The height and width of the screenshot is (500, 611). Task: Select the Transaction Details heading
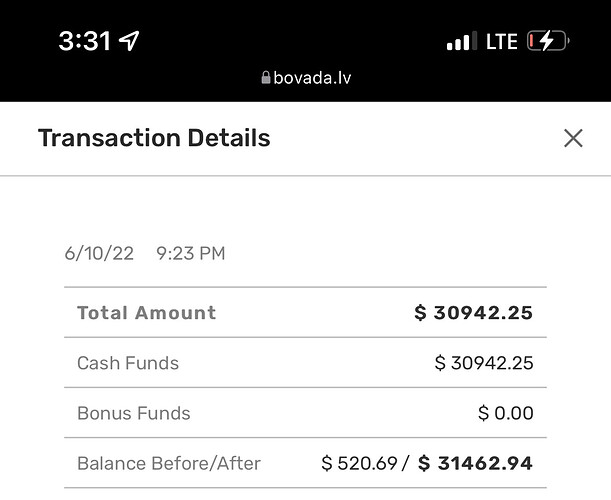click(x=154, y=138)
